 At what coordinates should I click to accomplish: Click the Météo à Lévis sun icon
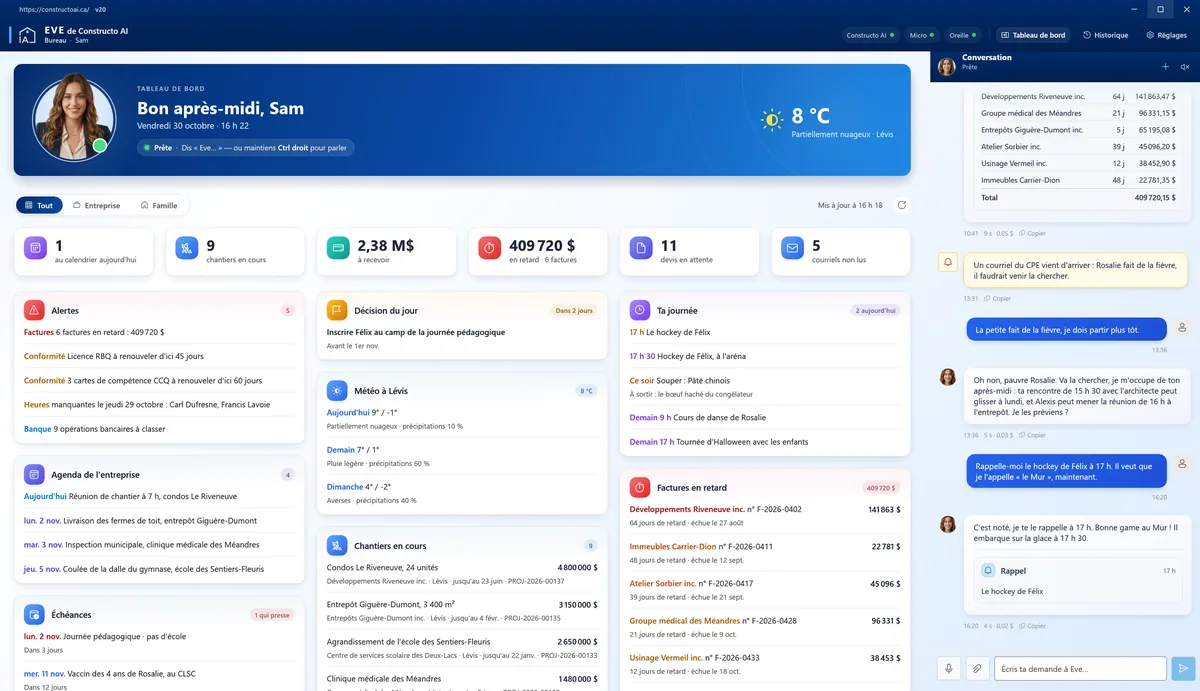337,390
